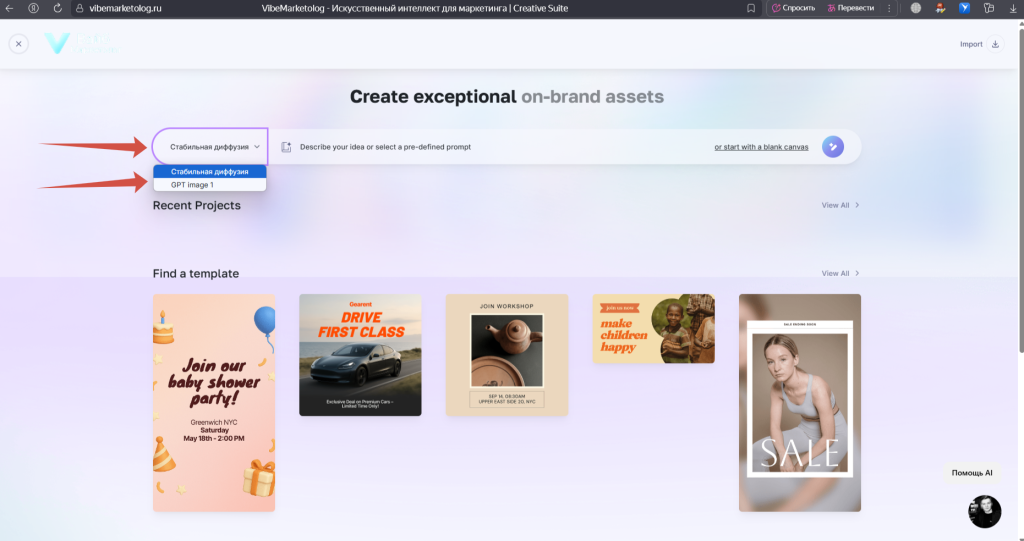Image resolution: width=1024 pixels, height=541 pixels.
Task: Open the AI help chat avatar
Action: [984, 511]
